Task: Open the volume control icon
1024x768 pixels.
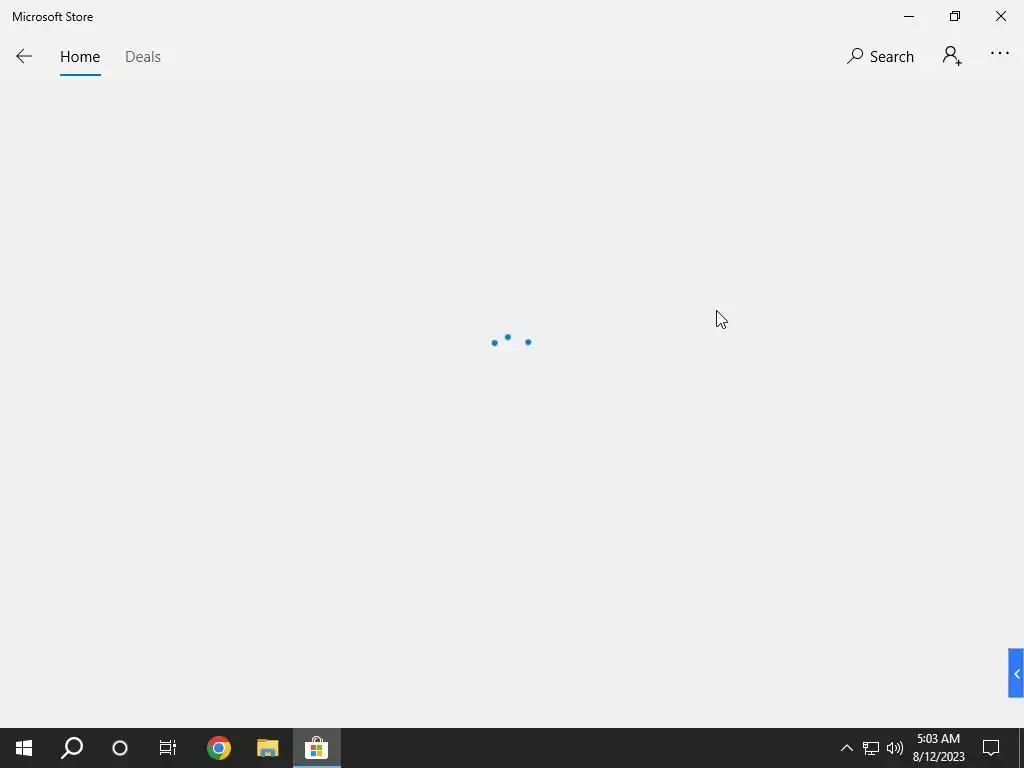Action: [895, 748]
